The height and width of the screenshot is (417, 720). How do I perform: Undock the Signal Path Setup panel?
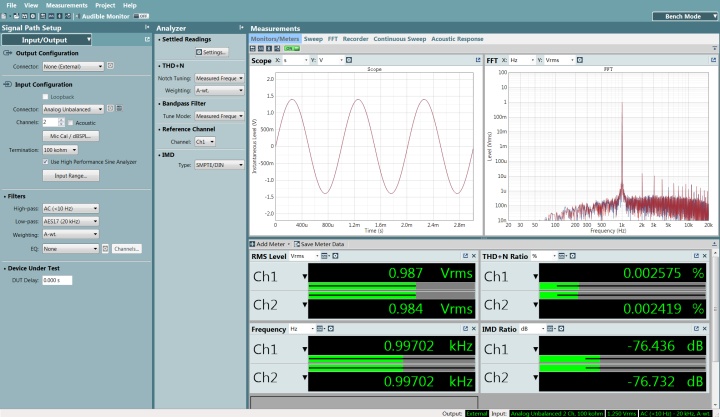pyautogui.click(x=147, y=39)
